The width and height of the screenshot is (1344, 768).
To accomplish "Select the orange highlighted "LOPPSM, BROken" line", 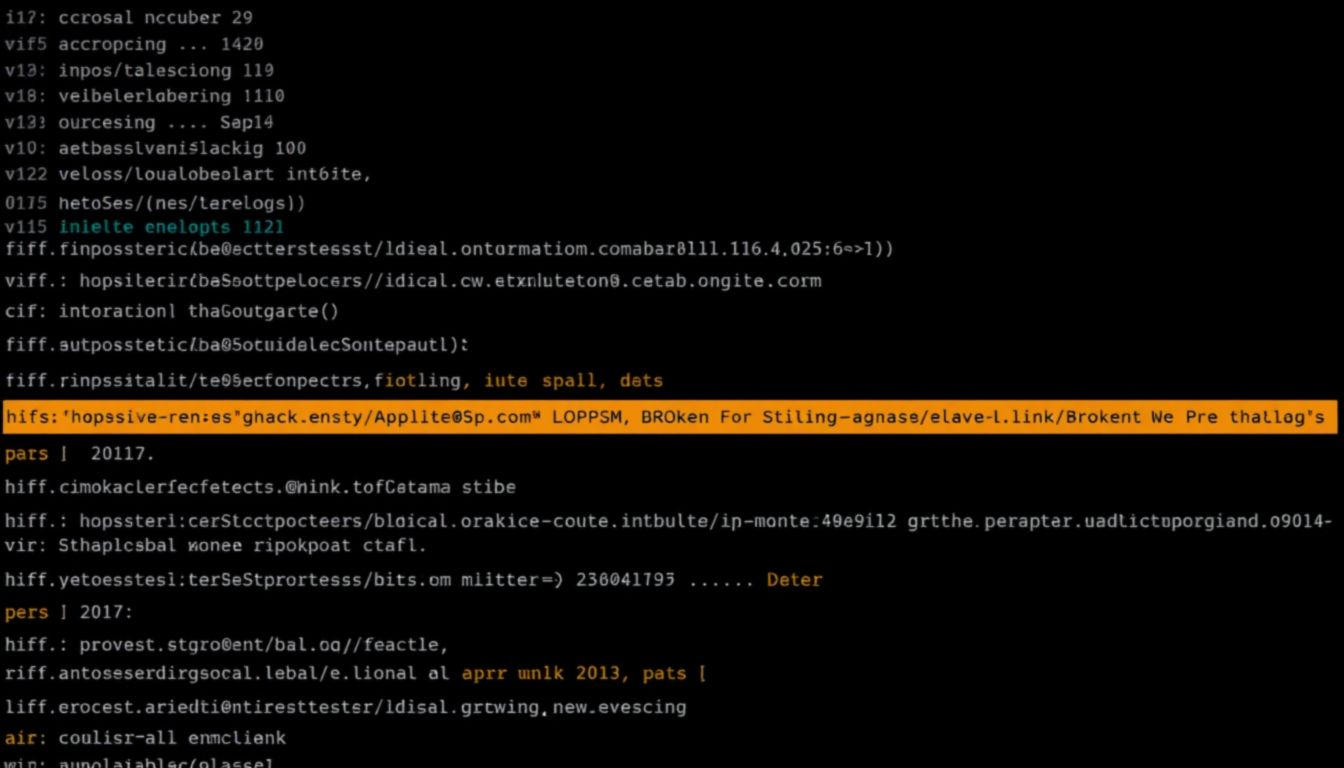I will pos(670,416).
